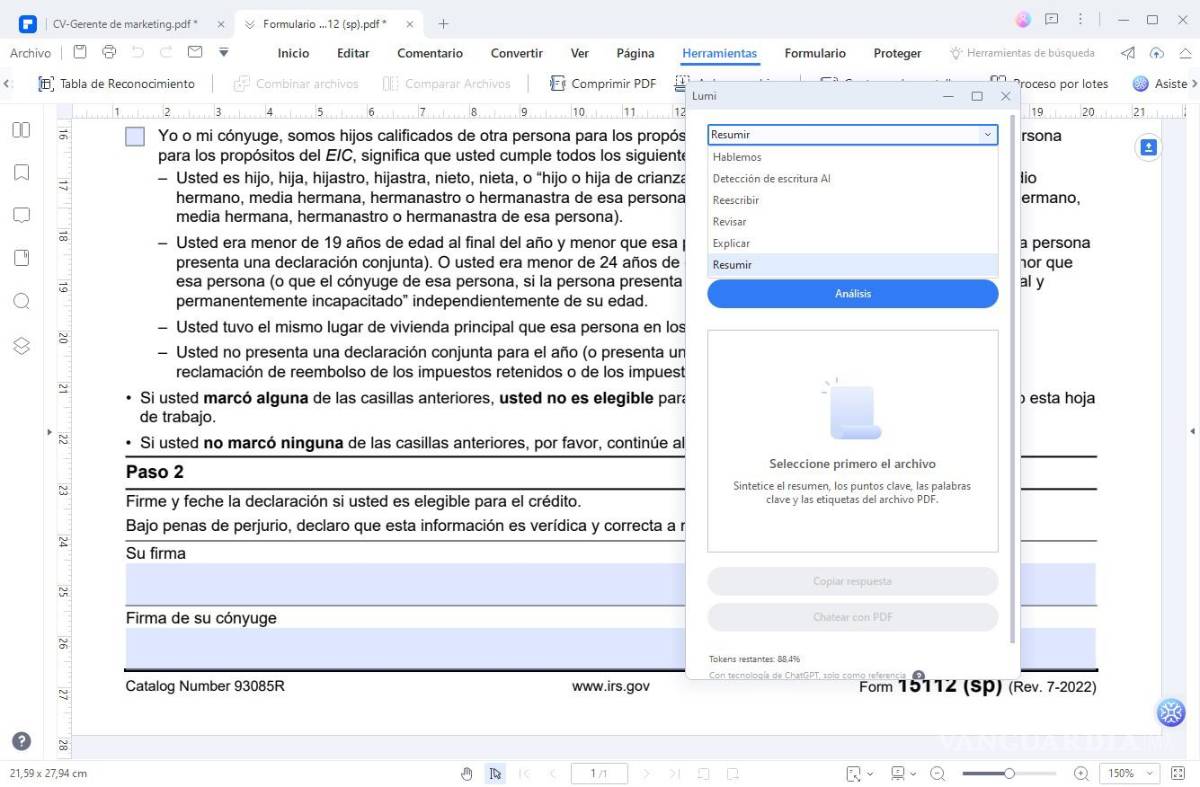Check the eligibility checkbox in the form
The image size is (1200, 787).
tap(134, 136)
